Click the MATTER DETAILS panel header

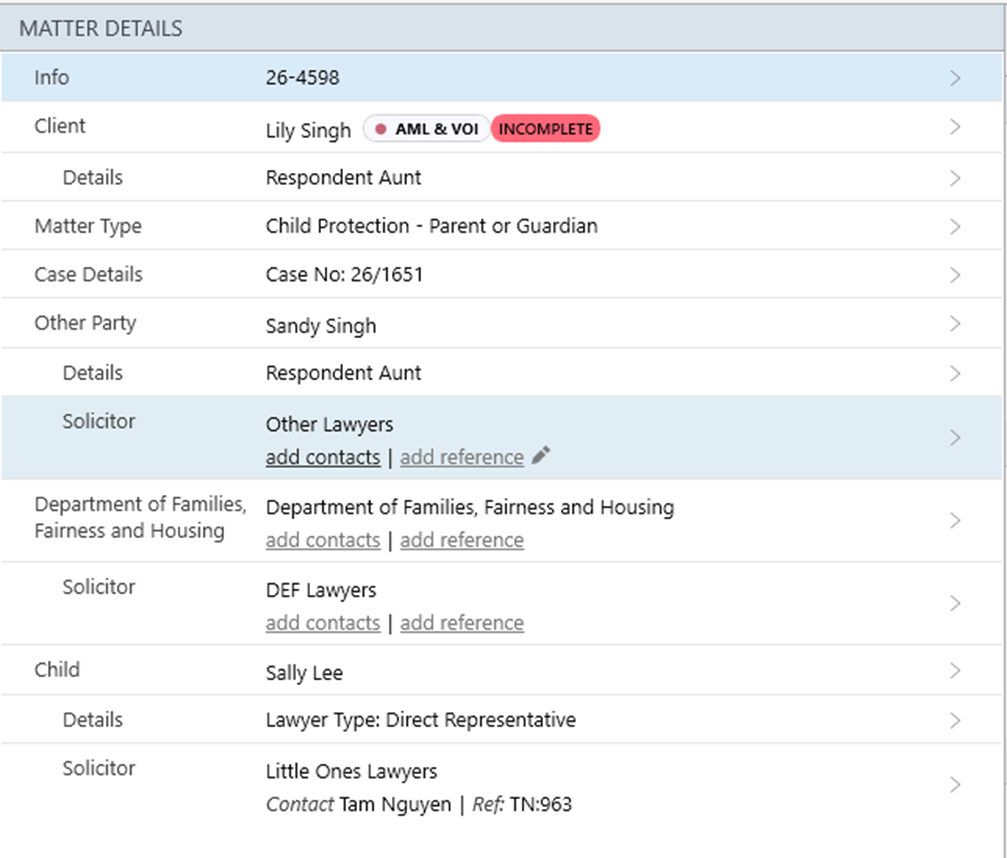[x=101, y=28]
